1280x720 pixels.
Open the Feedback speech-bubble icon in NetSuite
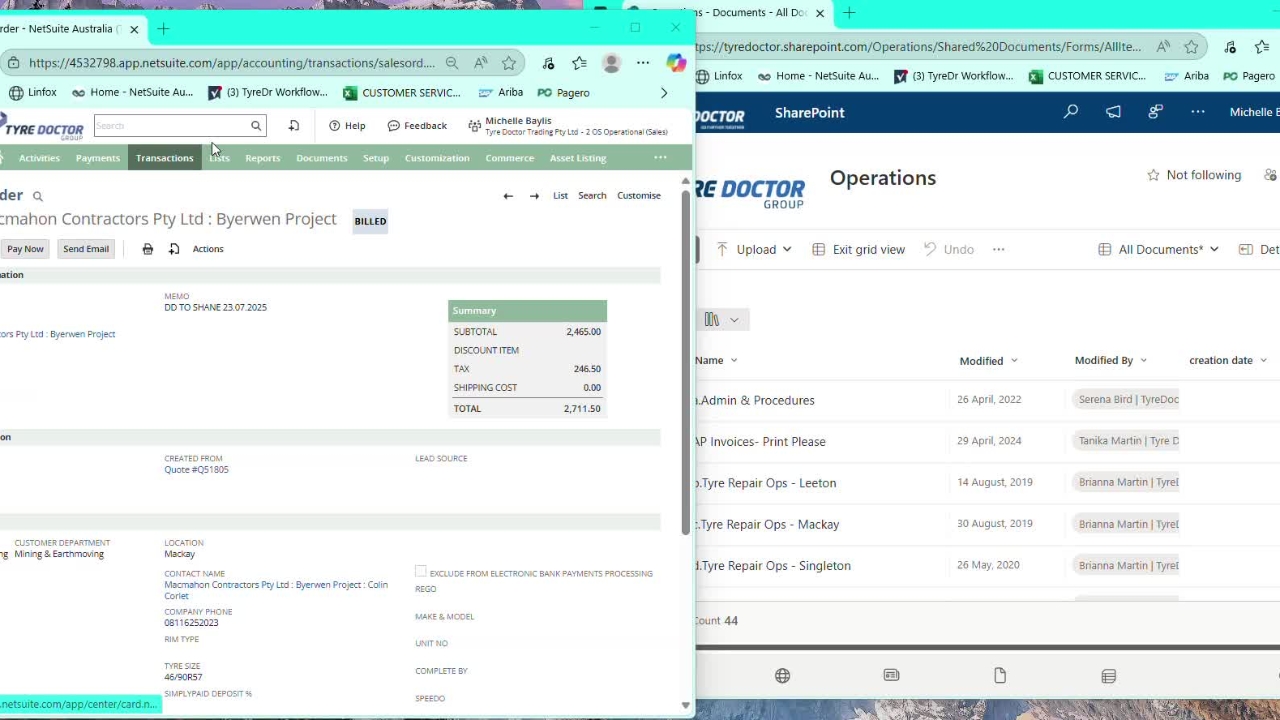[x=394, y=126]
